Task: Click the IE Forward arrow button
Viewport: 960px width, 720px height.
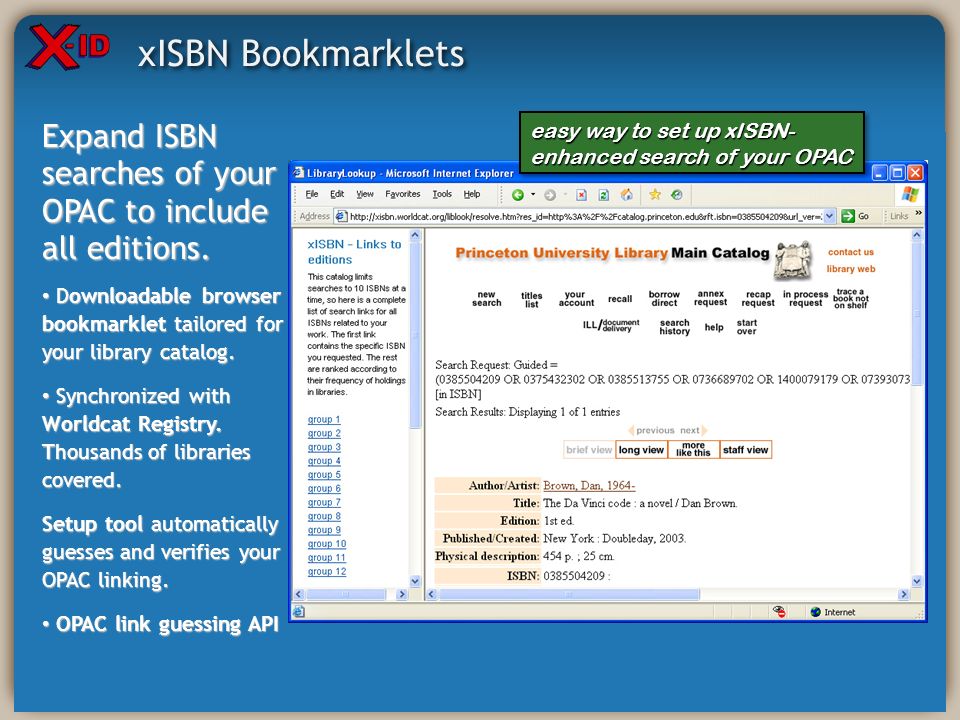Action: click(550, 195)
